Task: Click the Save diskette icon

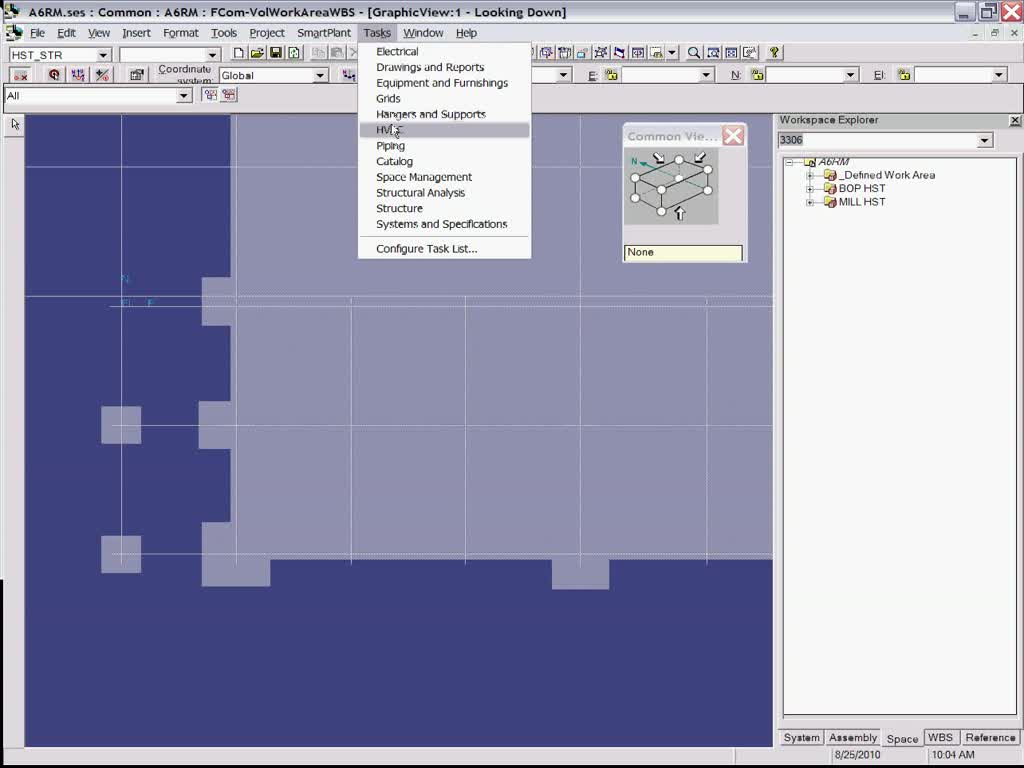Action: coord(276,53)
